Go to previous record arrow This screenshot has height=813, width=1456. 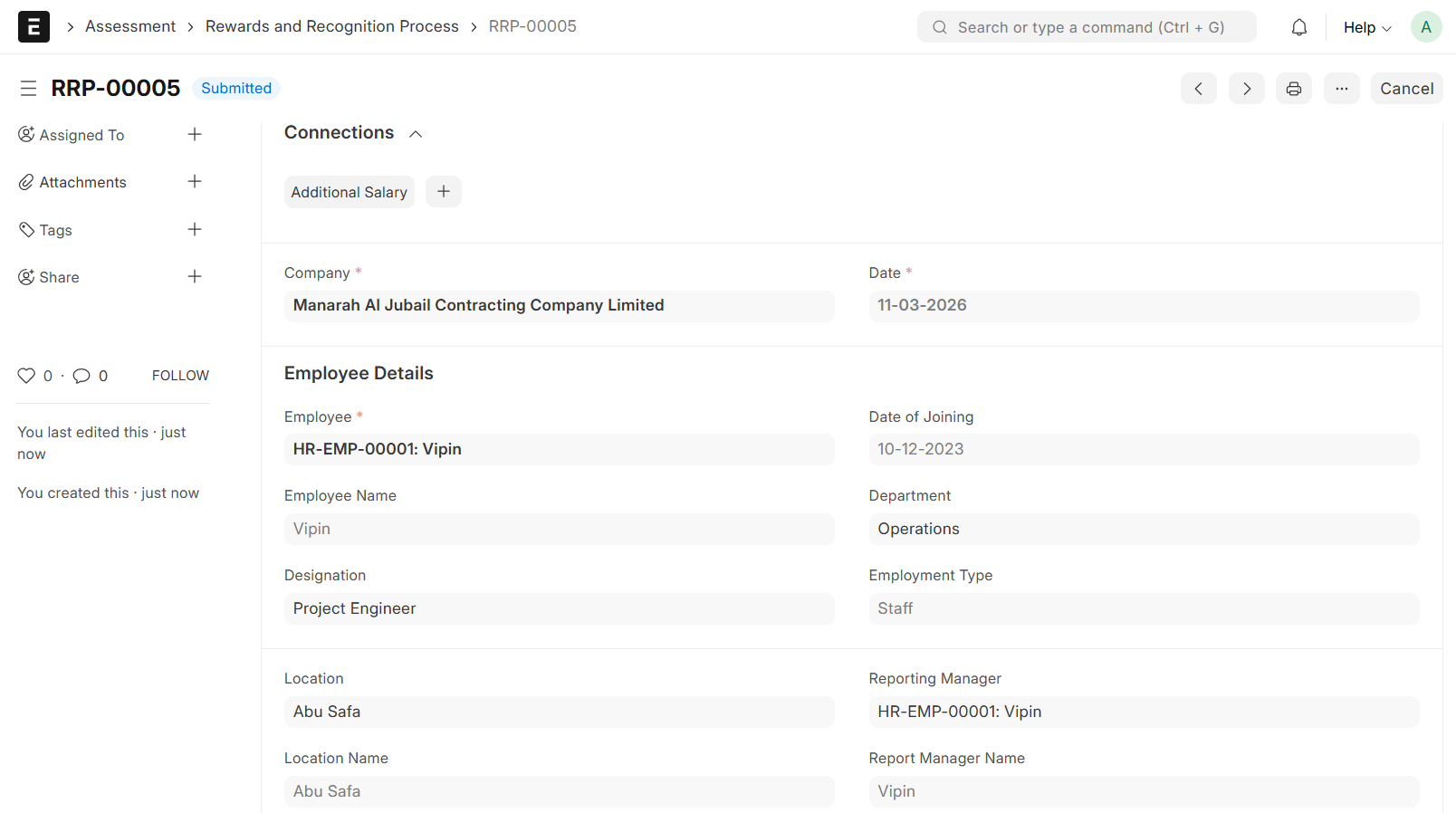click(x=1198, y=89)
